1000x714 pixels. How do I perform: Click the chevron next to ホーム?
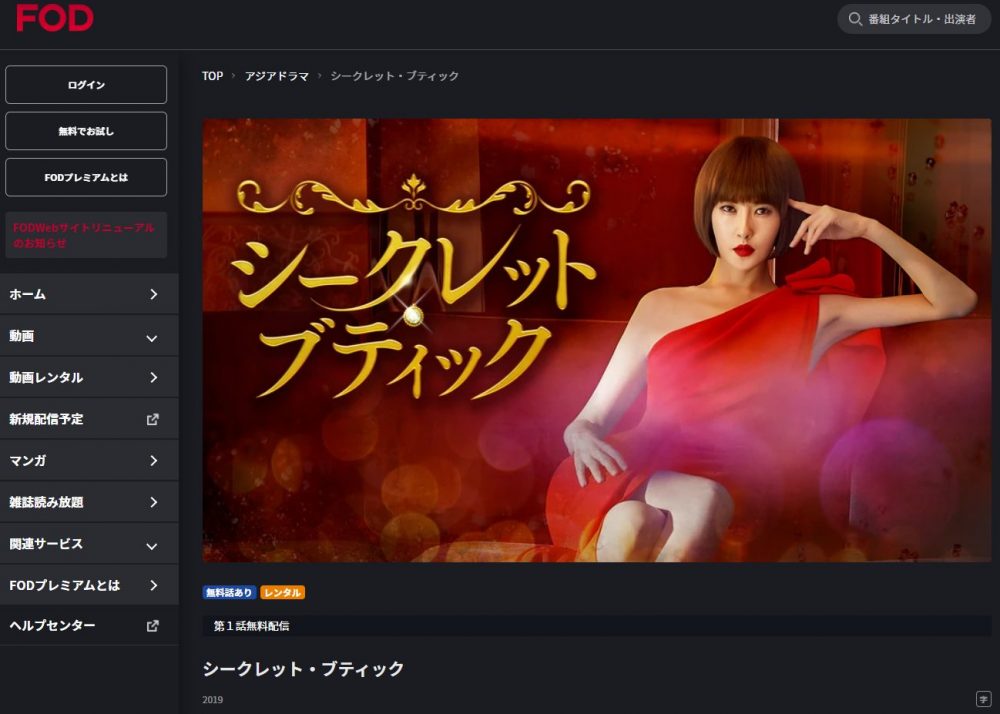[153, 294]
